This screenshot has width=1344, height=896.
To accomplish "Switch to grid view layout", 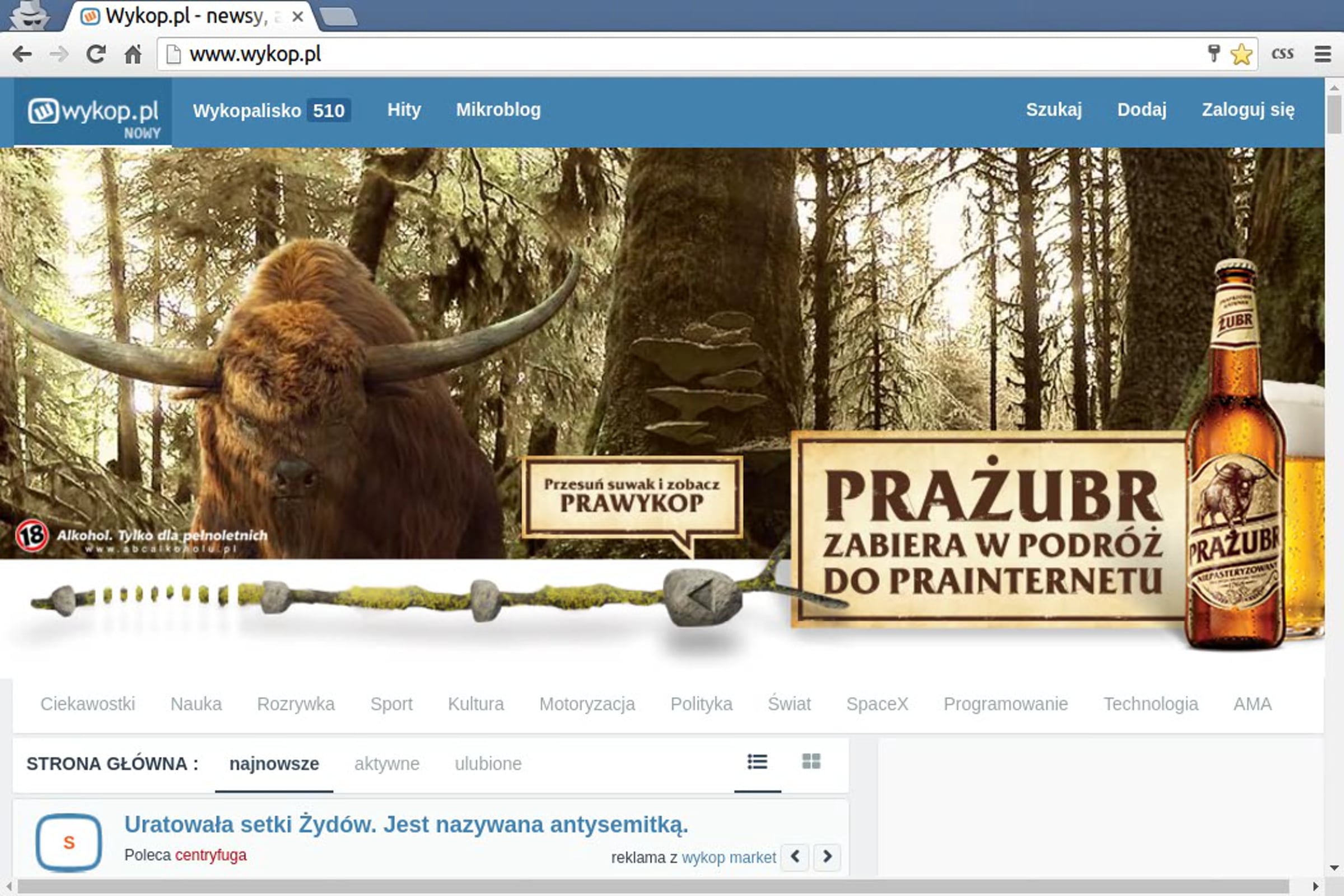I will click(x=811, y=762).
